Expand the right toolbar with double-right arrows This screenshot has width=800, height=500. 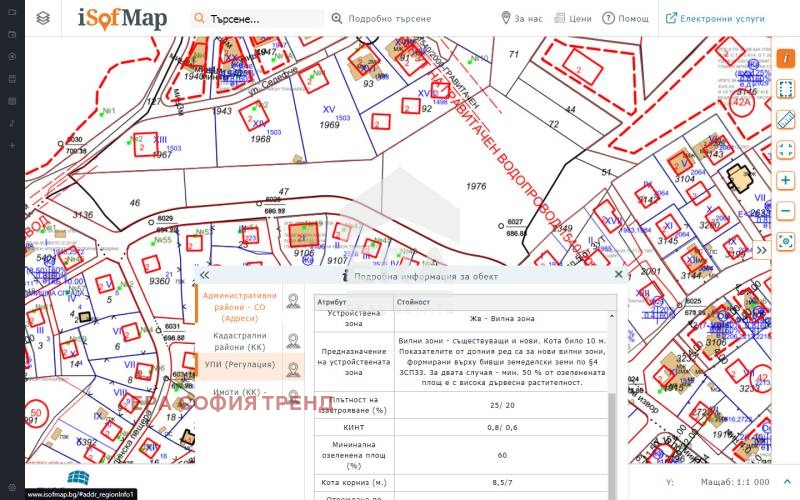(761, 250)
